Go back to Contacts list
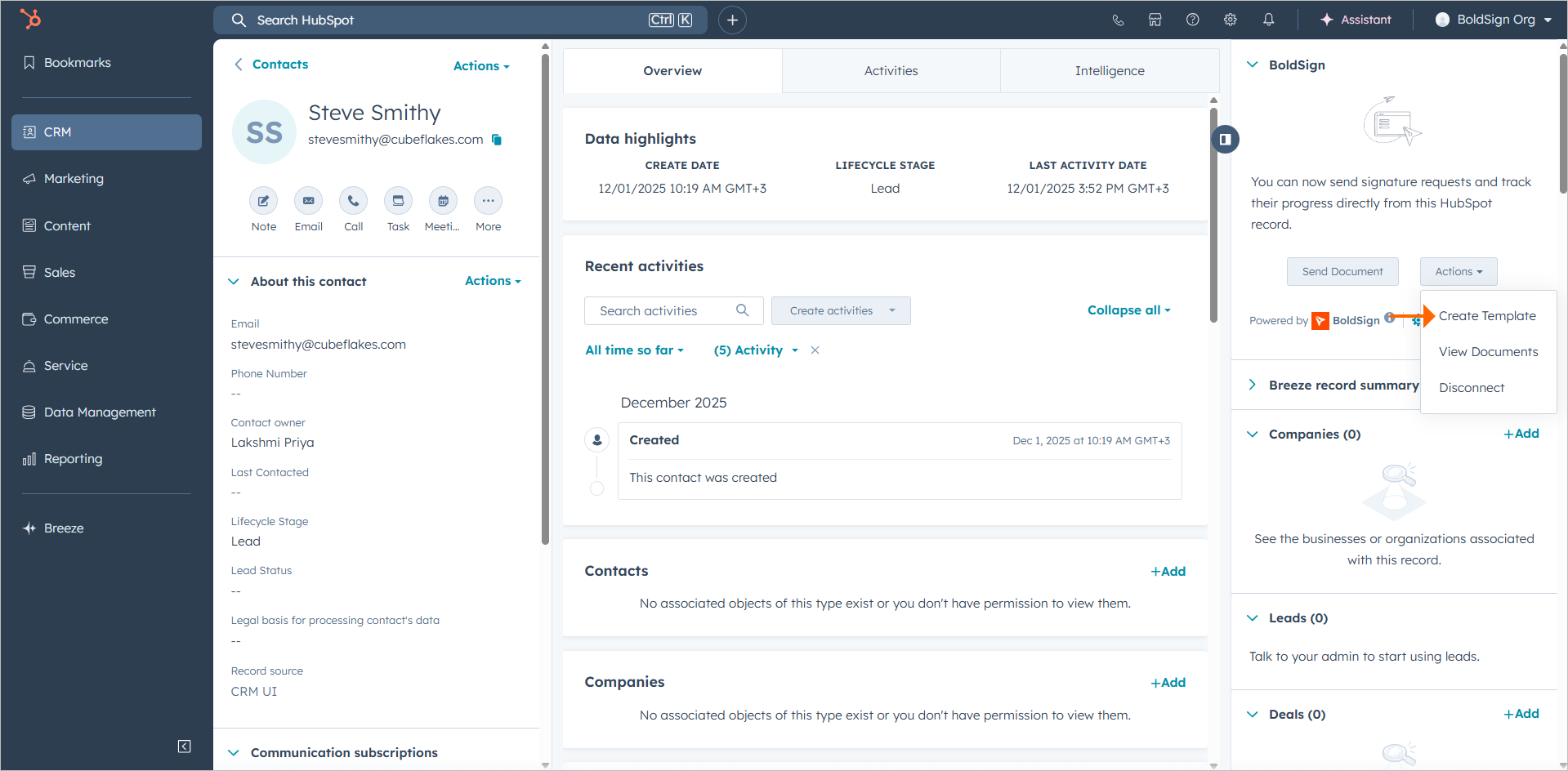The image size is (1568, 771). (x=272, y=65)
